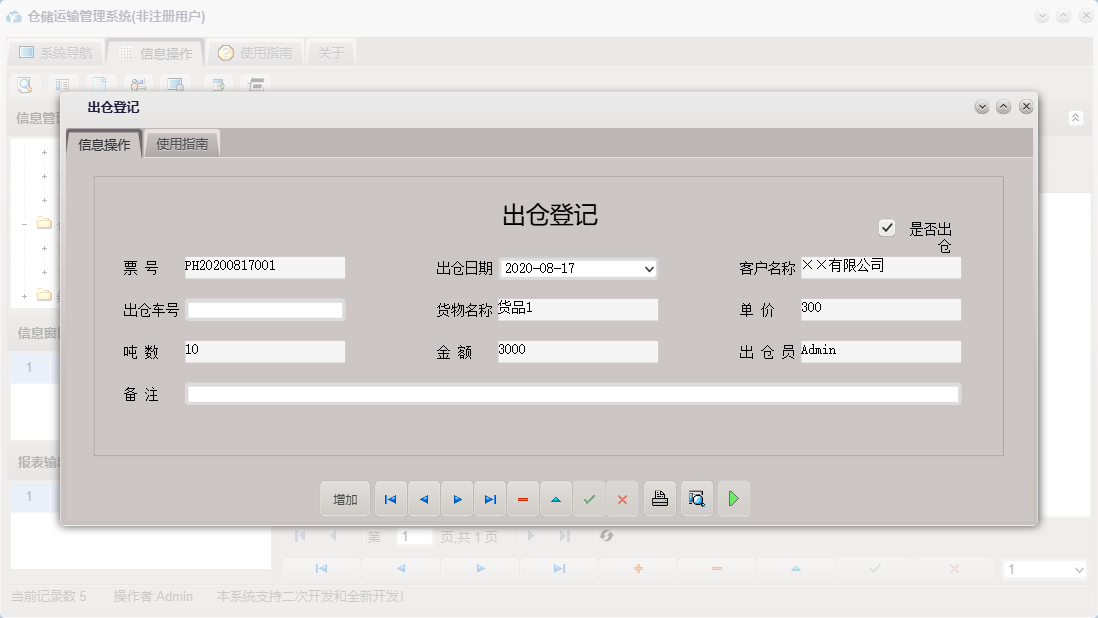Viewport: 1098px width, 618px height.
Task: Open the 系统导航 tab
Action: pyautogui.click(x=54, y=51)
